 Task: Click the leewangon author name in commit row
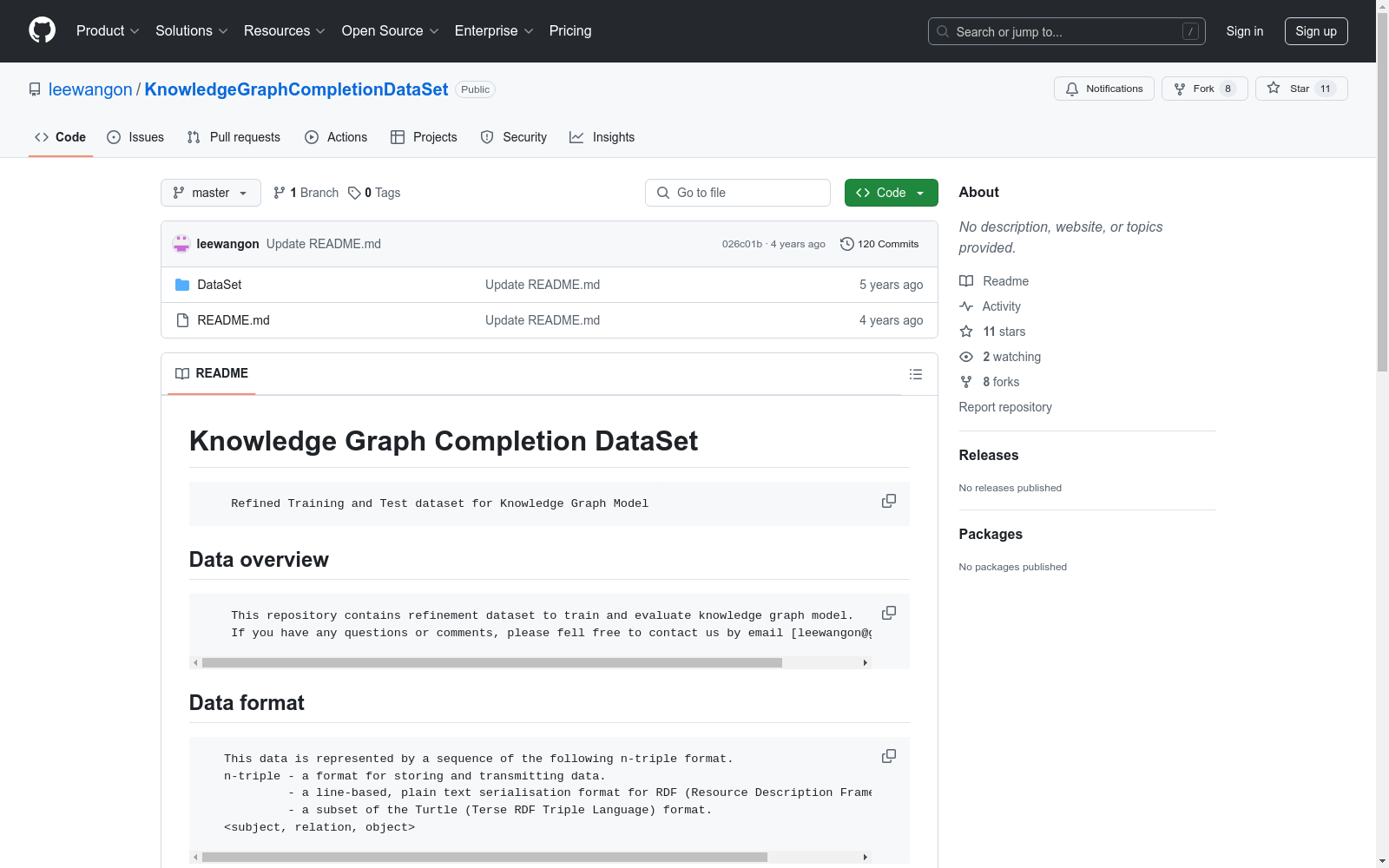click(x=228, y=244)
